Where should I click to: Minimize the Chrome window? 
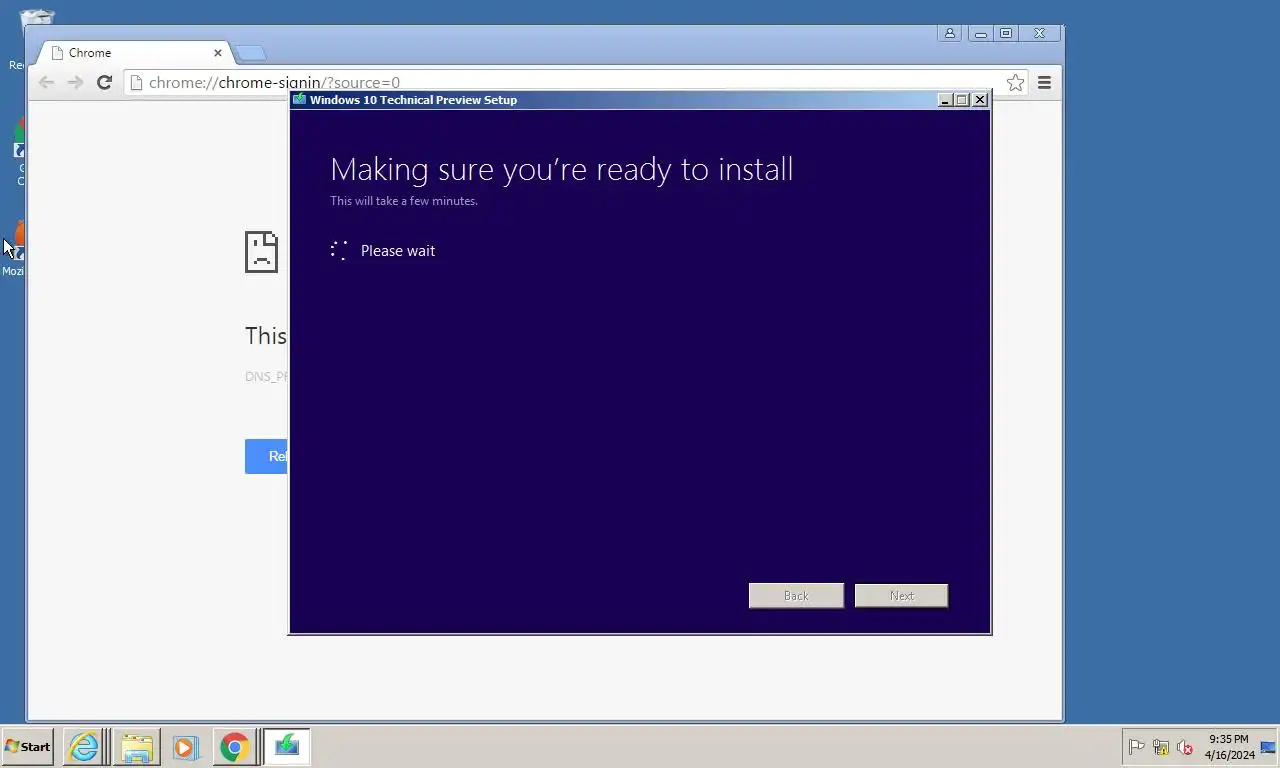click(x=981, y=33)
